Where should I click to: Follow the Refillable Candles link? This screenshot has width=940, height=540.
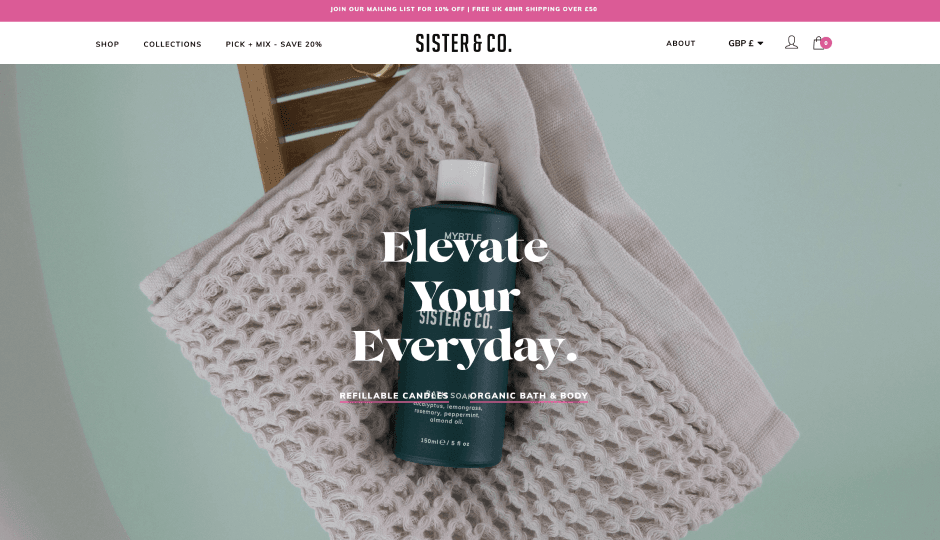[394, 396]
